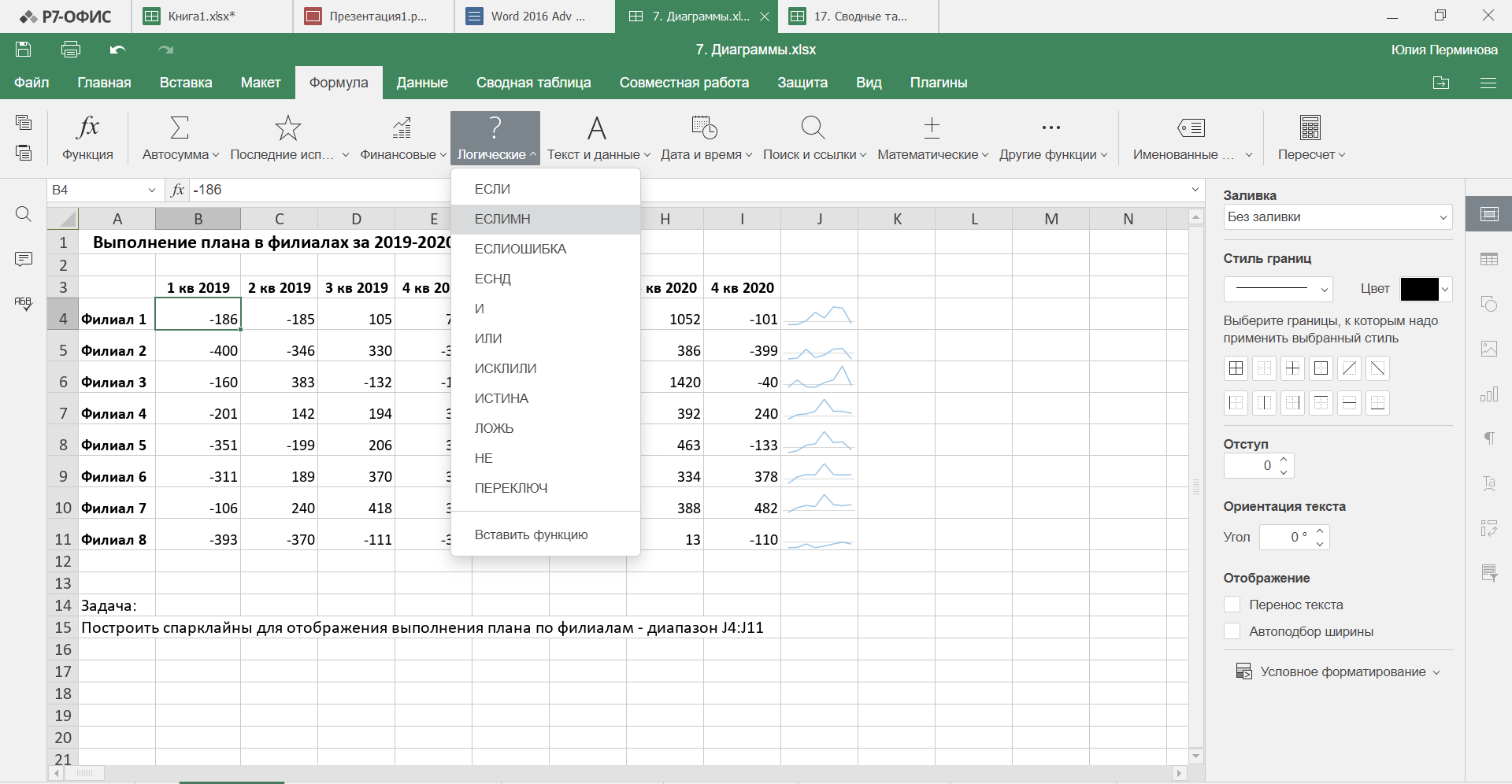Select the ПЕРЕКЛЮЧ function
This screenshot has height=784, width=1512.
(x=546, y=488)
